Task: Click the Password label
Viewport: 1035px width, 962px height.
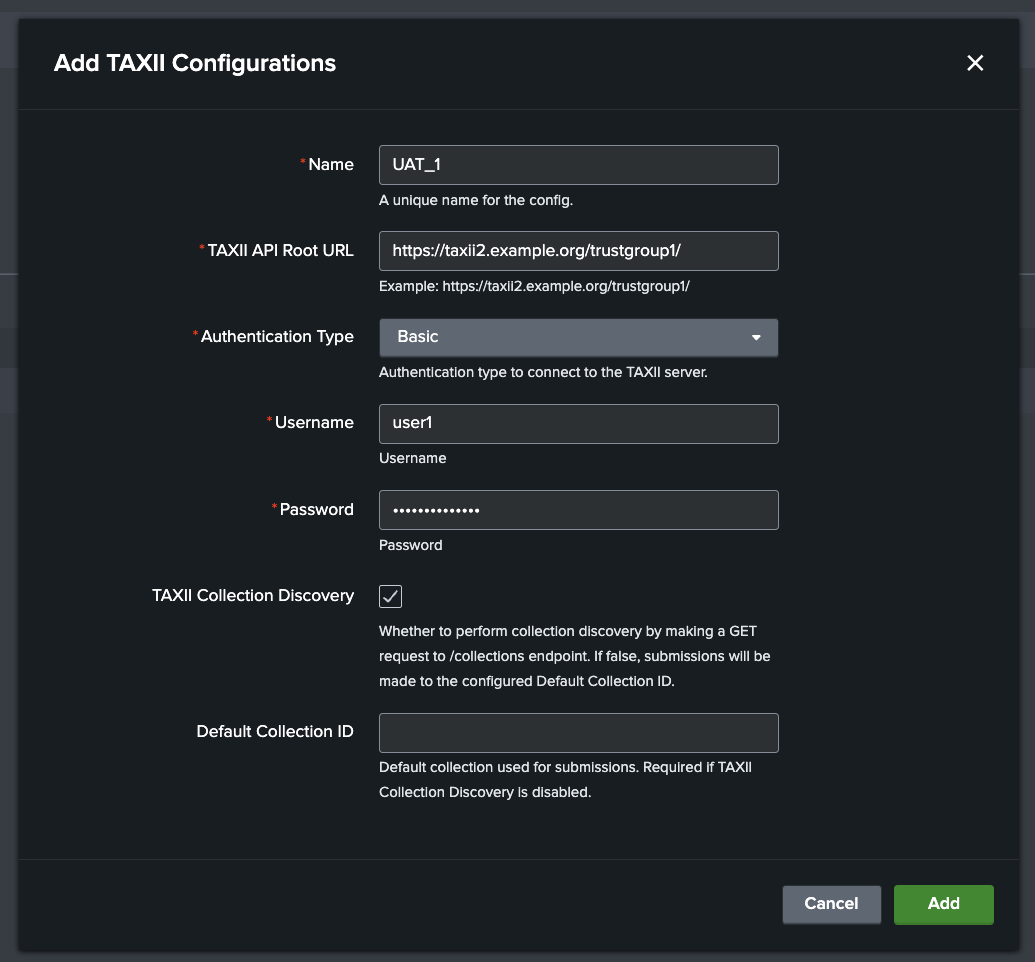Action: (316, 509)
